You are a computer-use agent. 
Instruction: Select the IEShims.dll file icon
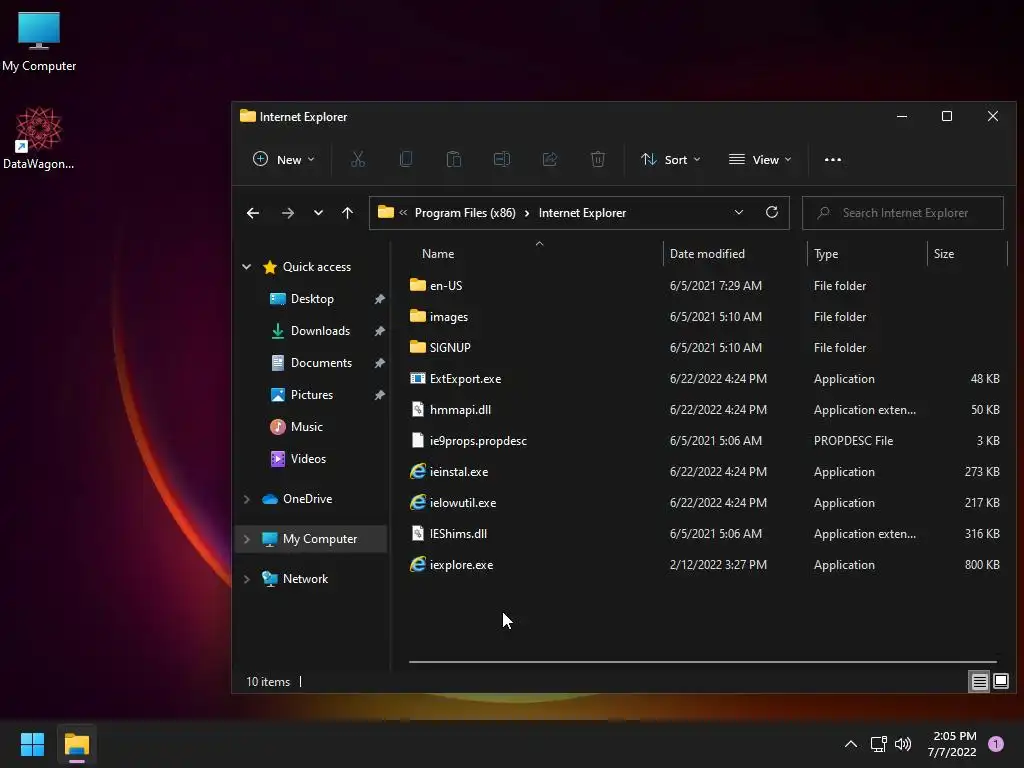coord(417,534)
